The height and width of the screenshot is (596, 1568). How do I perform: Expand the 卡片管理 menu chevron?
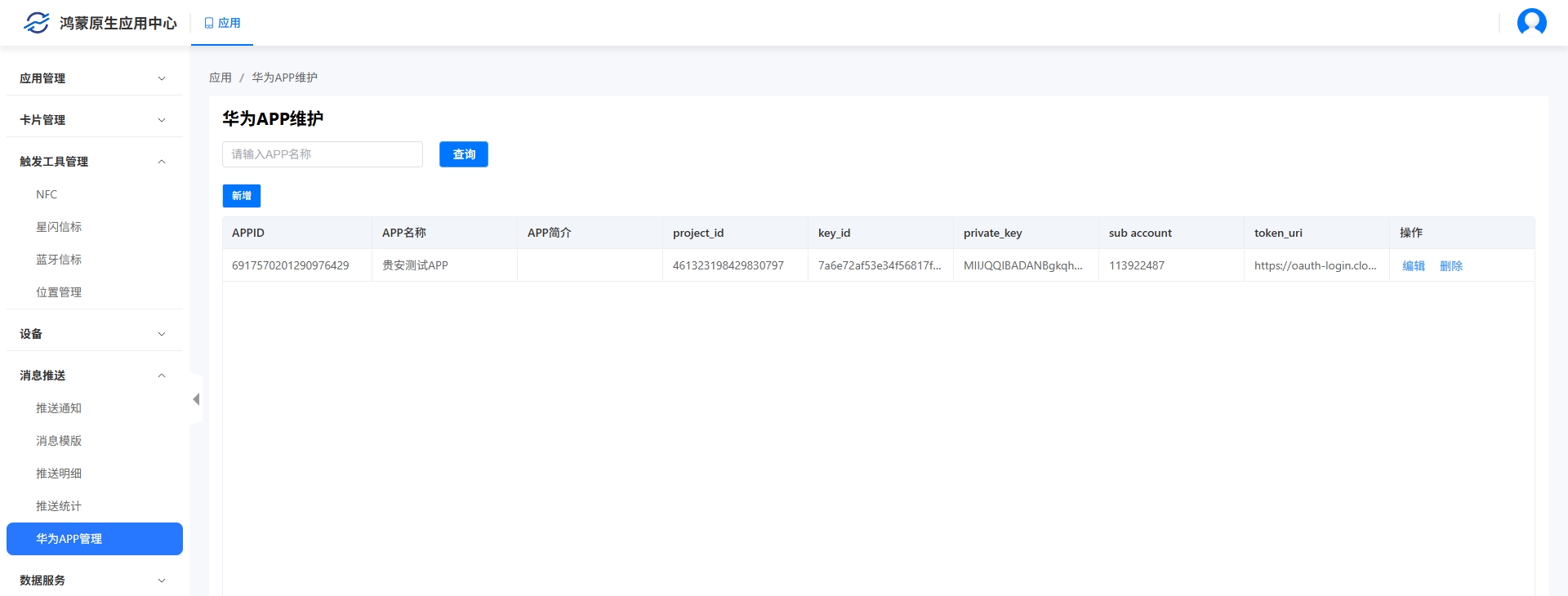162,120
